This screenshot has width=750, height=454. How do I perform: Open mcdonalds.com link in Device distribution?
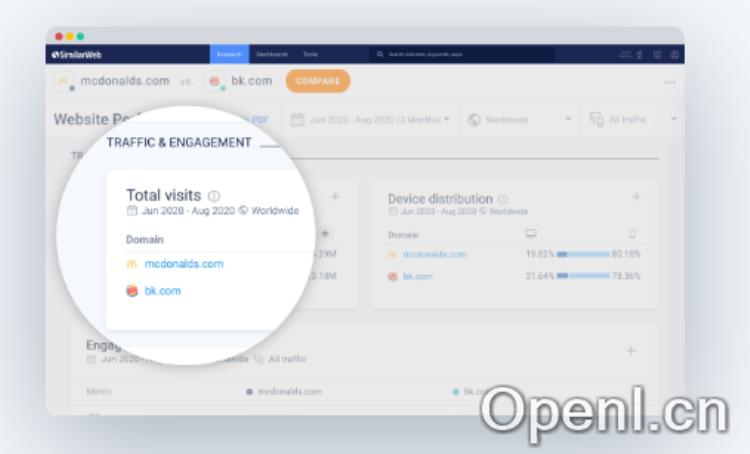pos(435,255)
